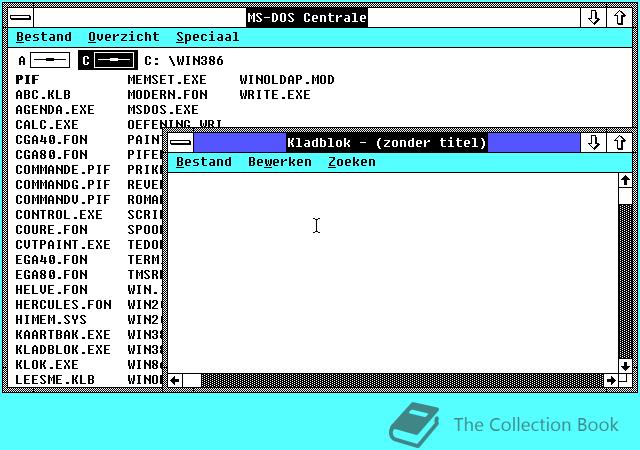Select CGA80.FON file
The image size is (640, 450).
click(x=51, y=155)
